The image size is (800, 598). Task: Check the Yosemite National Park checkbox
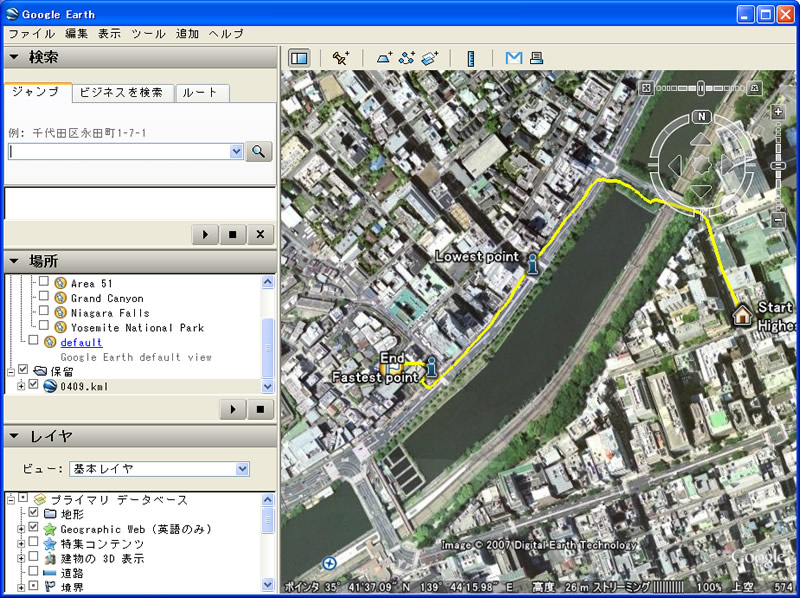pos(44,326)
